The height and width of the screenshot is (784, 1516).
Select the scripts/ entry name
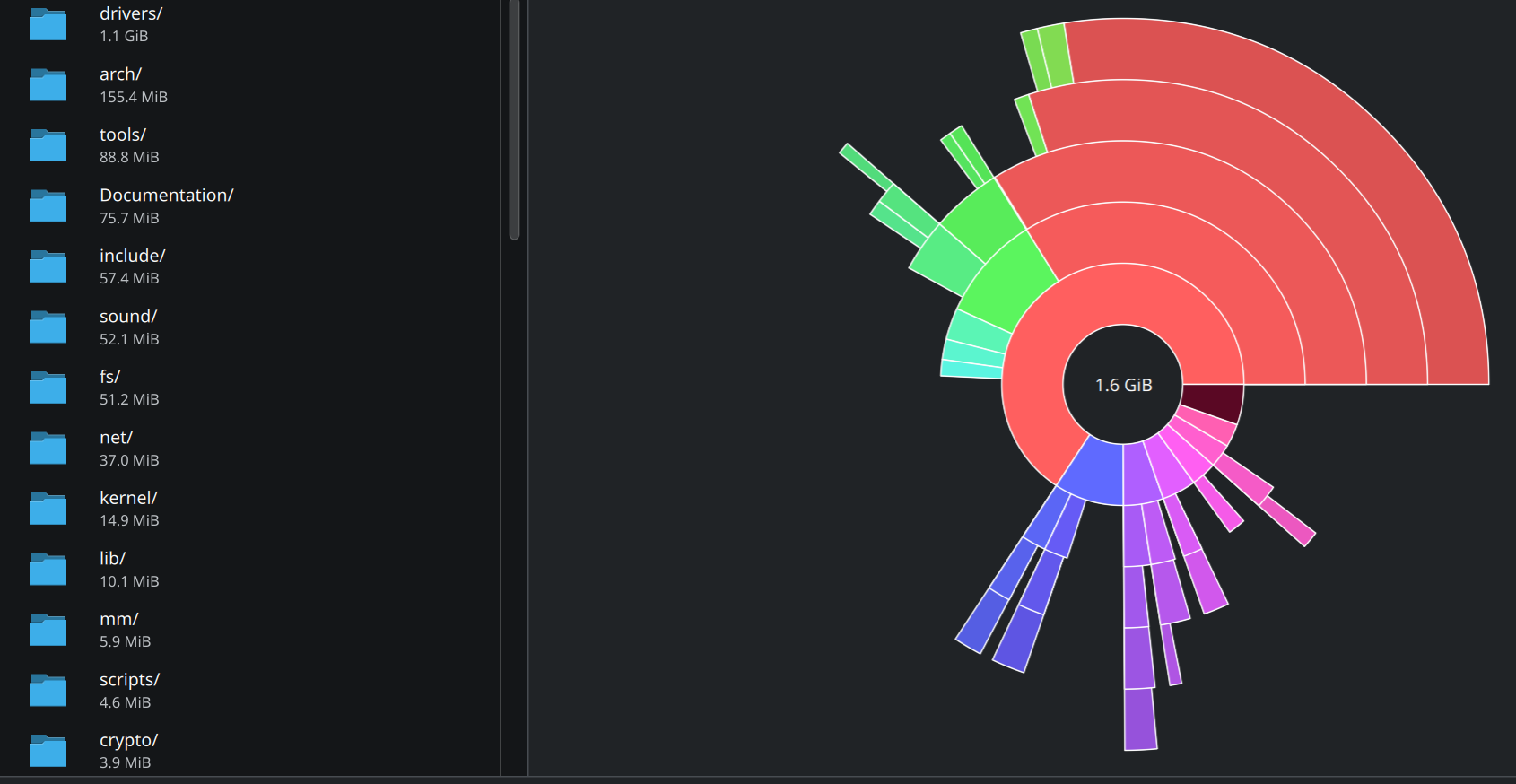[129, 679]
